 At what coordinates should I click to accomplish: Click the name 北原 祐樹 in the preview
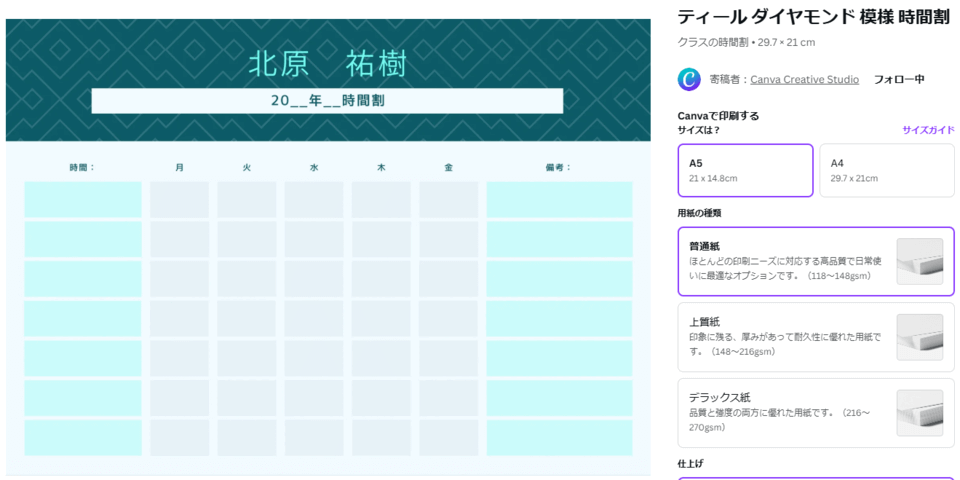click(x=327, y=64)
